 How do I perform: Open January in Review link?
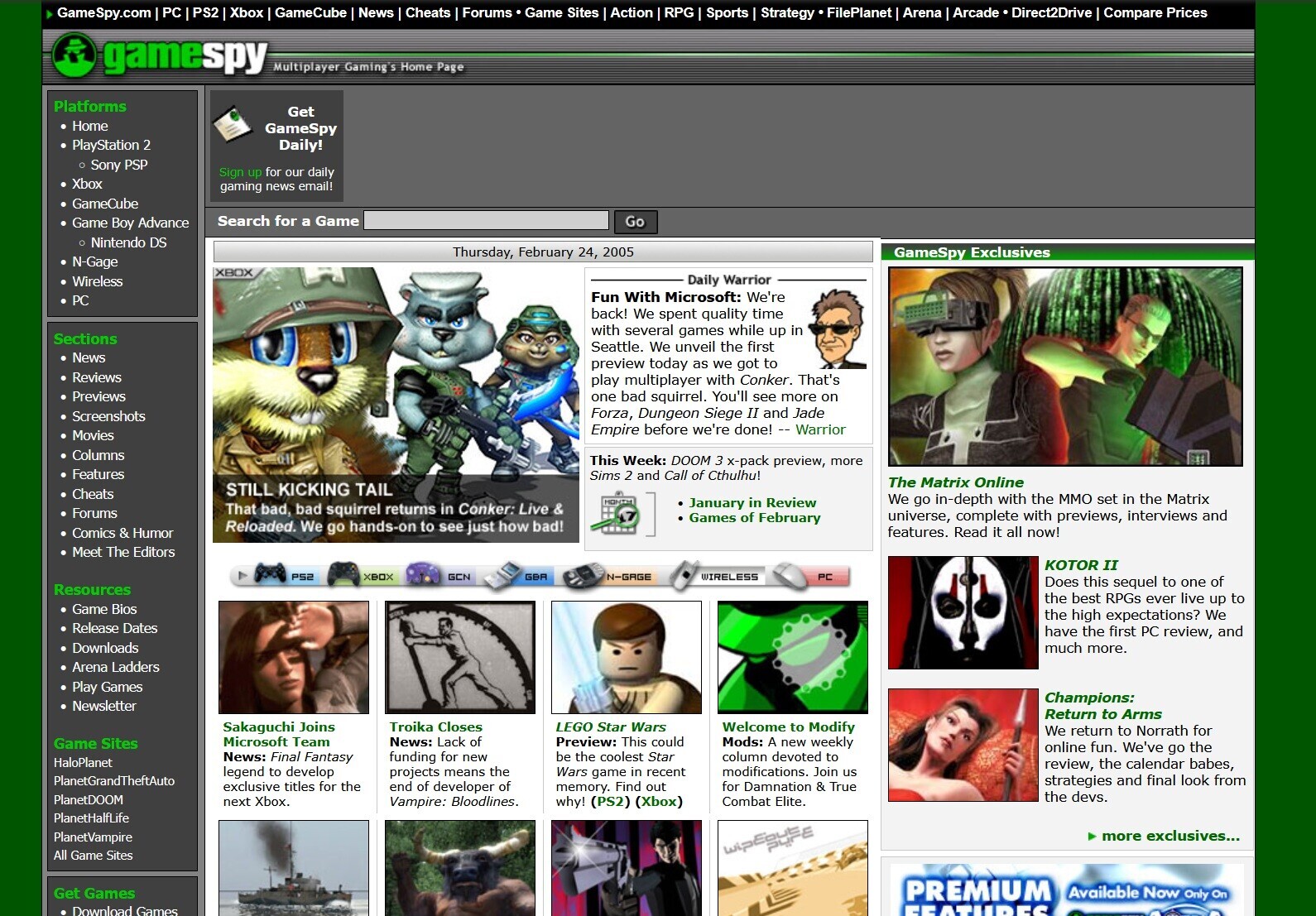point(752,502)
